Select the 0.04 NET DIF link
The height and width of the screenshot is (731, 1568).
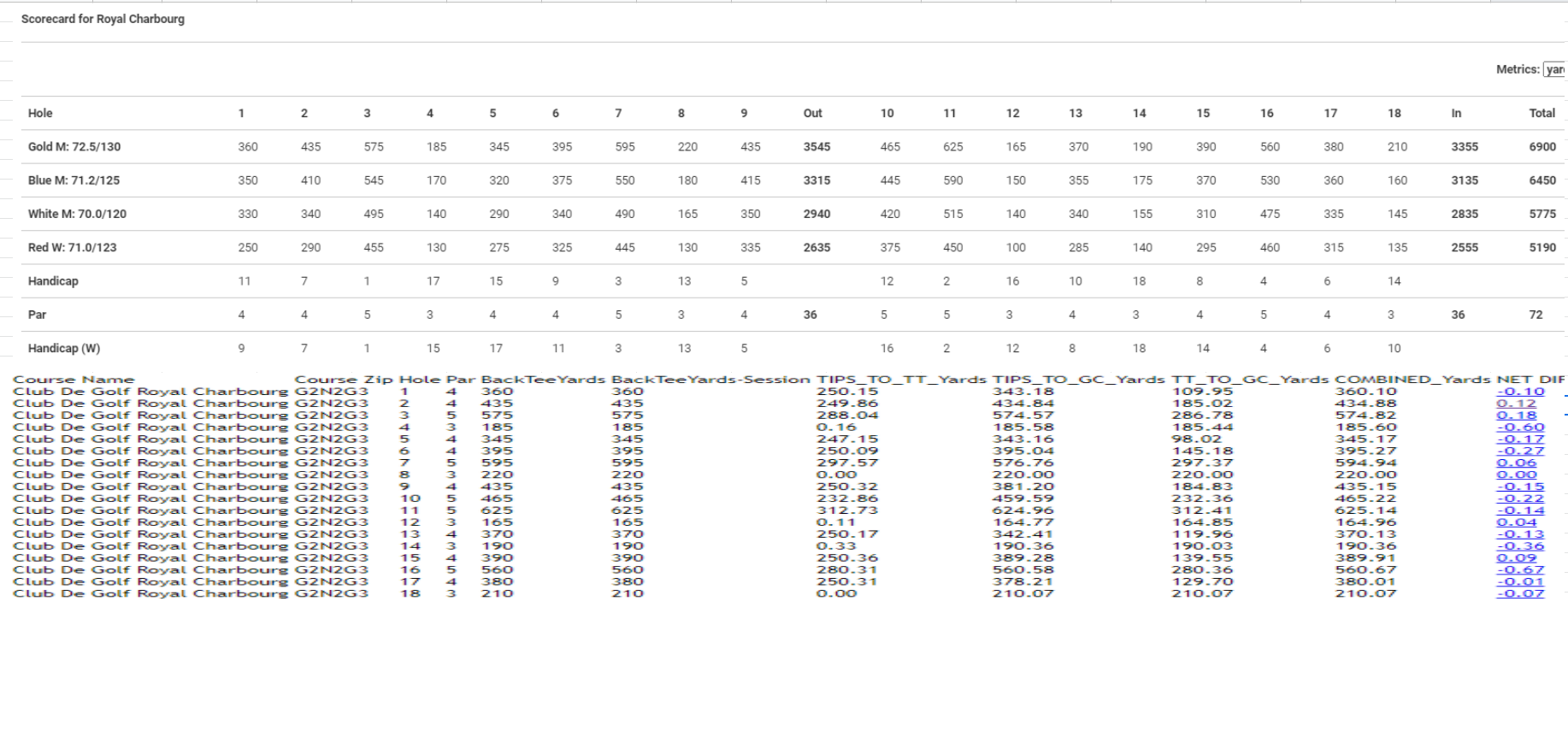pos(1516,522)
